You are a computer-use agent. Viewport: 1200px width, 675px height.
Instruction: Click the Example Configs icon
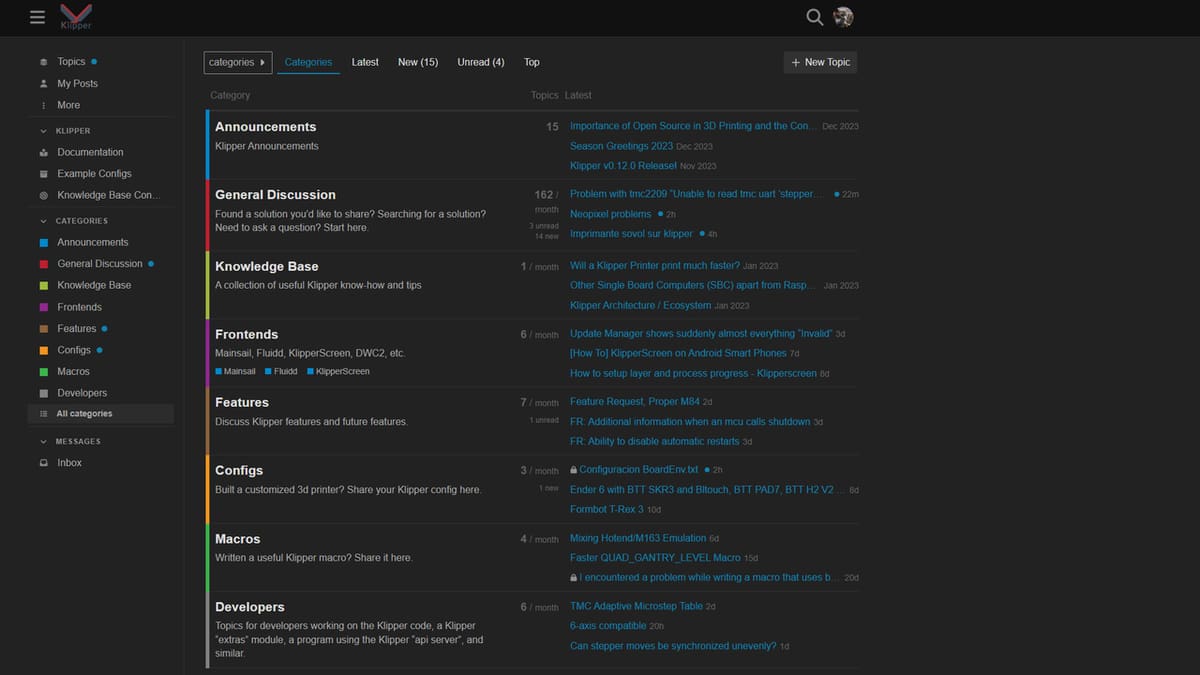pos(43,174)
